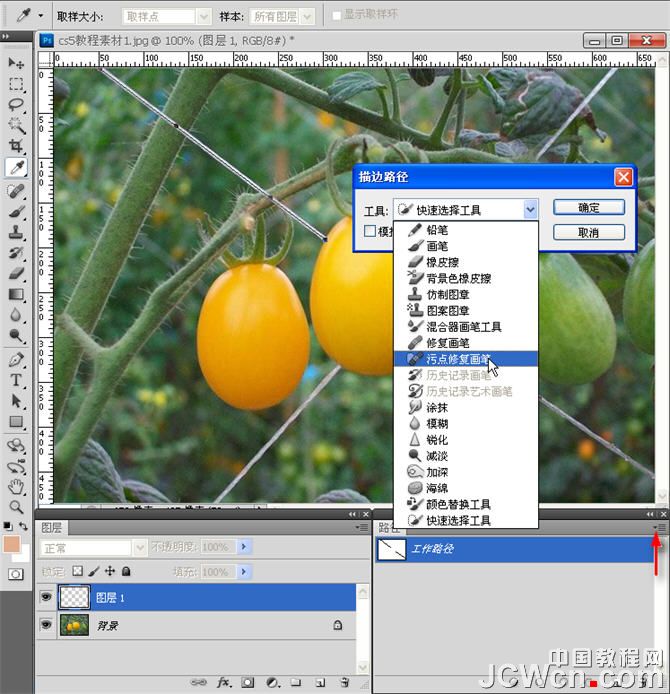Select the Quick Selection tool in toolbox

pos(16,125)
